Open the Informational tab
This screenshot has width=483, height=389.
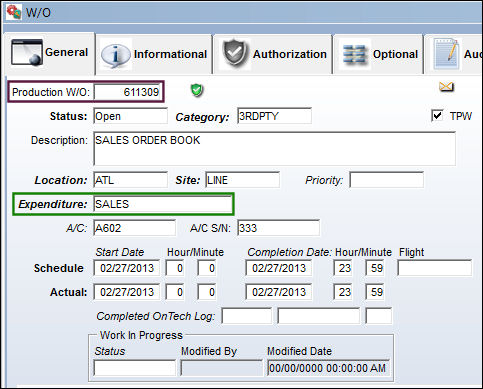154,54
